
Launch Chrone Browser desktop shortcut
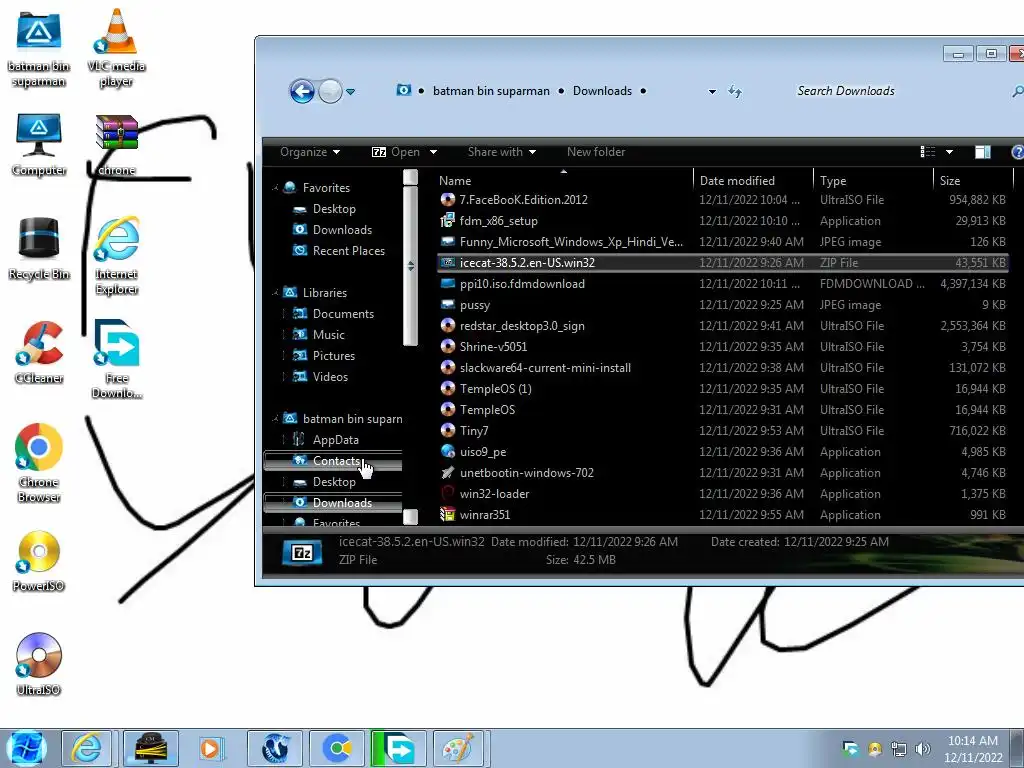coord(39,463)
